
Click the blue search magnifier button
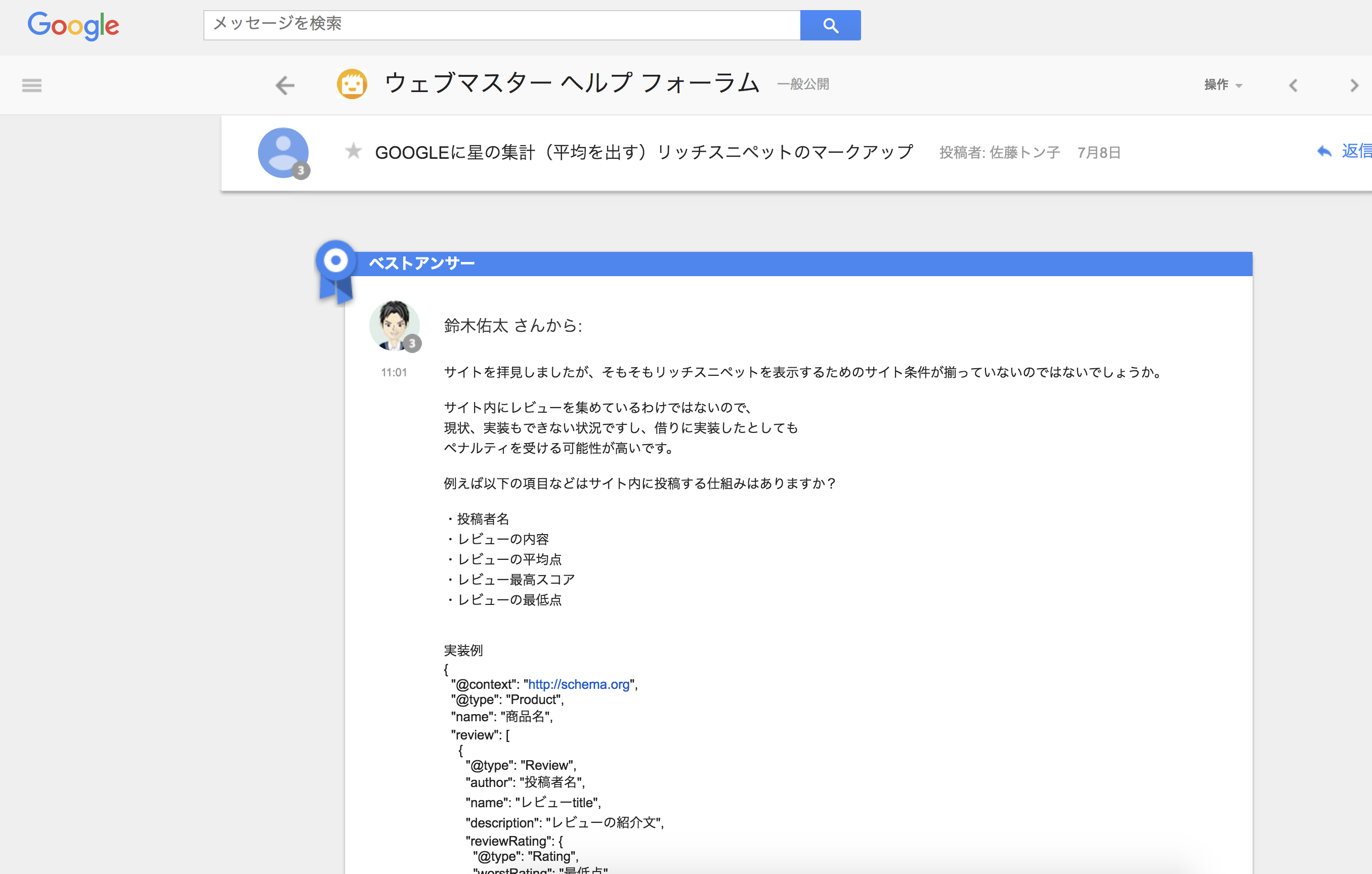point(830,25)
